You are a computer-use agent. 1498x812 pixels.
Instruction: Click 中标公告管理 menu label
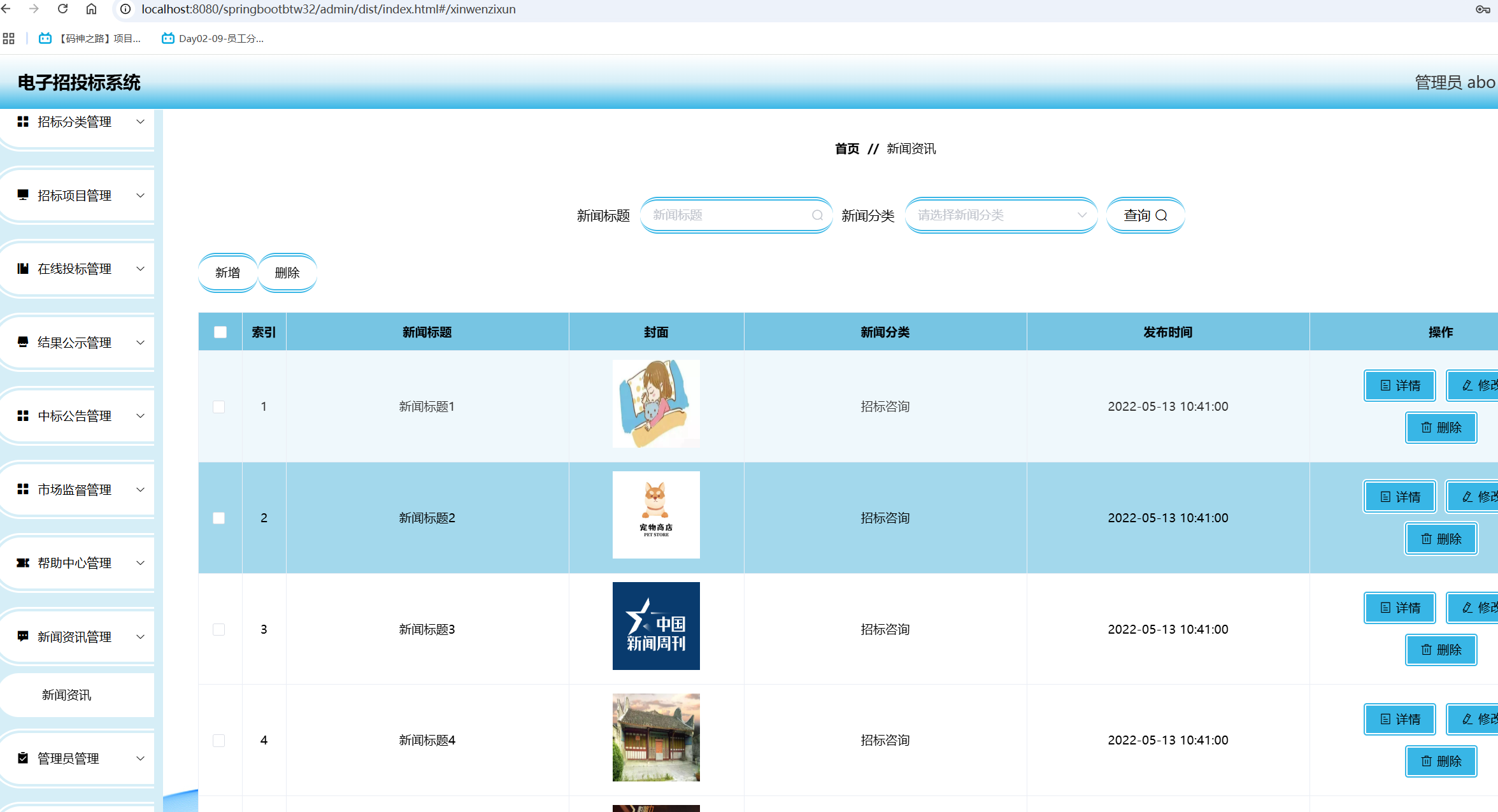(x=75, y=416)
